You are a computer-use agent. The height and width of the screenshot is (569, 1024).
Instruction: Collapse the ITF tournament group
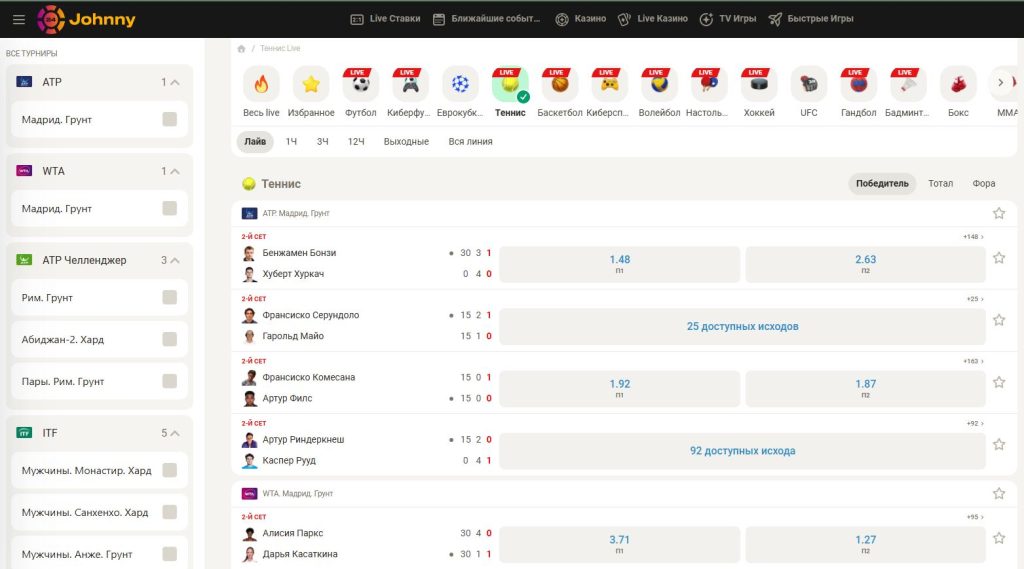point(175,433)
